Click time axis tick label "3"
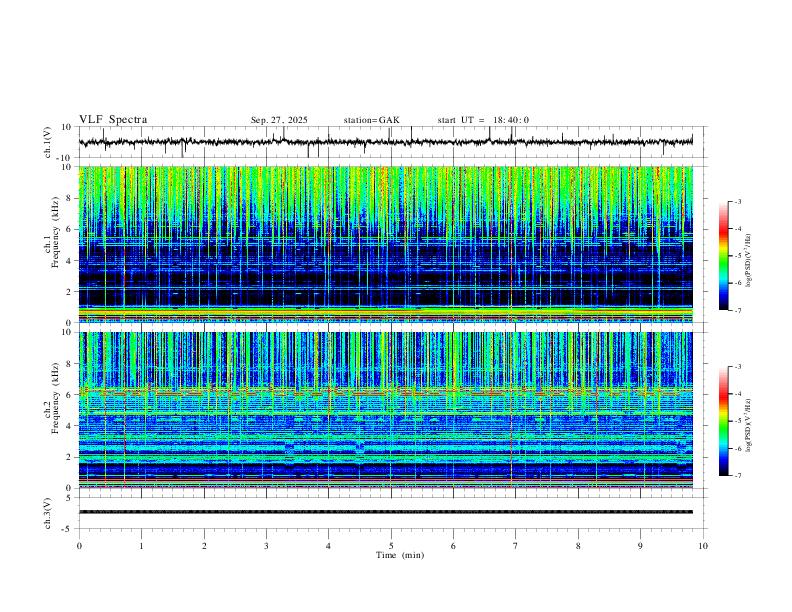 point(266,546)
